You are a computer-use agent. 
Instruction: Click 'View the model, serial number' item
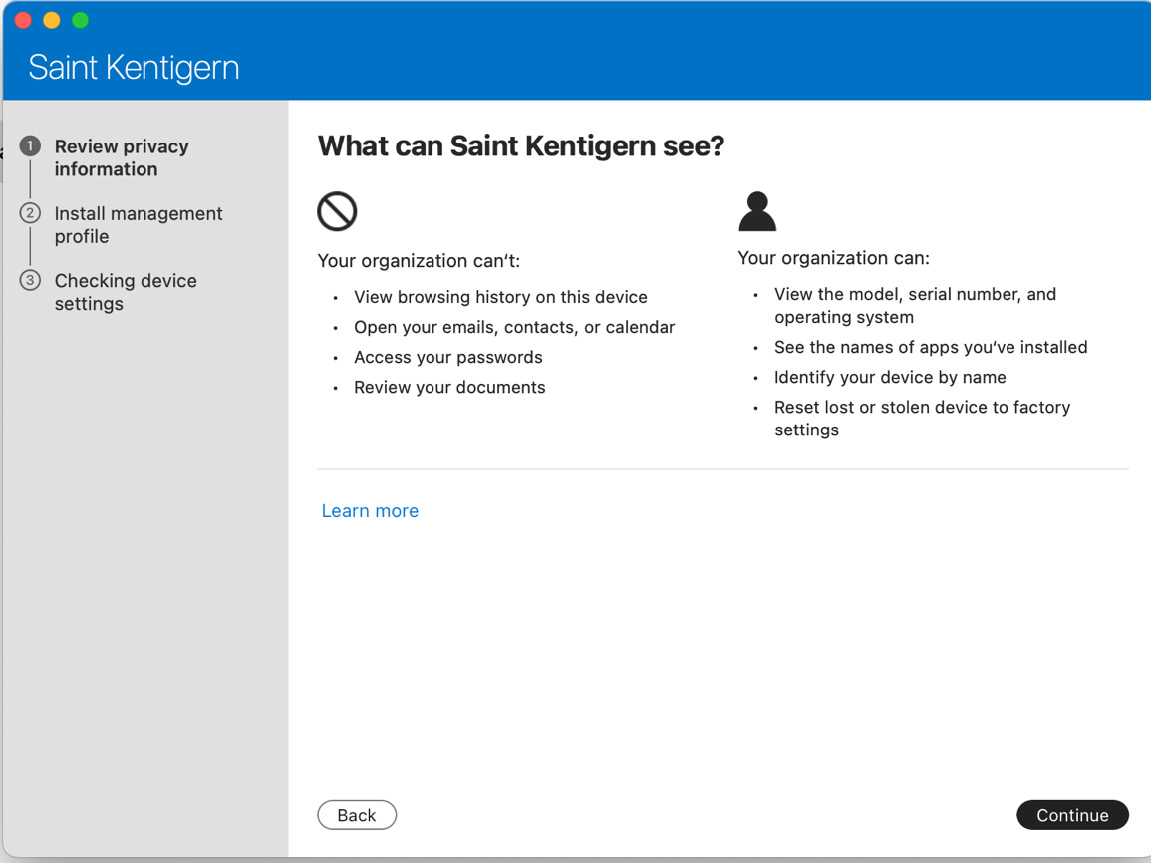(x=915, y=305)
